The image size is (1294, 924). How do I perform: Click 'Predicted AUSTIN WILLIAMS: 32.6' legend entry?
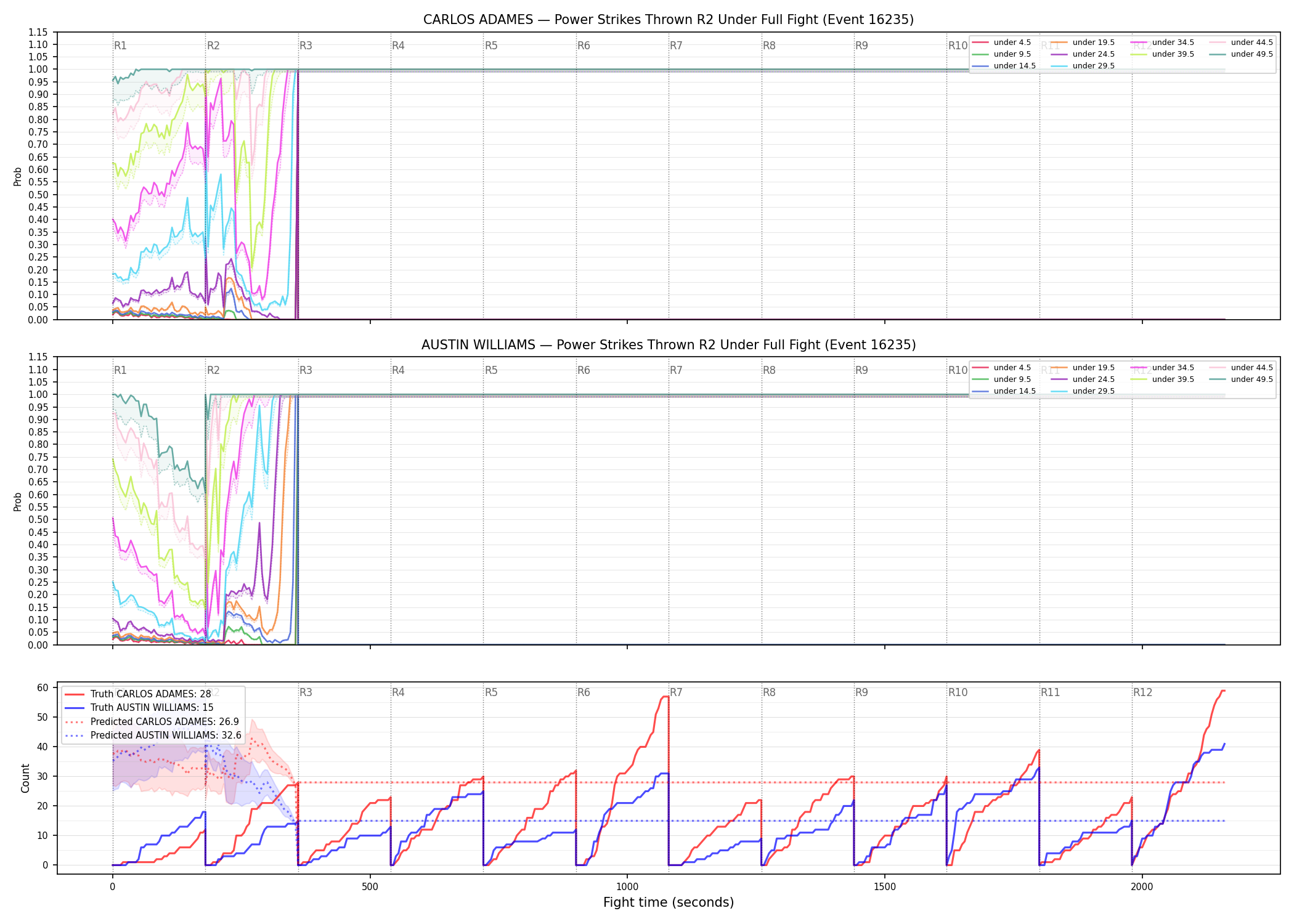152,736
